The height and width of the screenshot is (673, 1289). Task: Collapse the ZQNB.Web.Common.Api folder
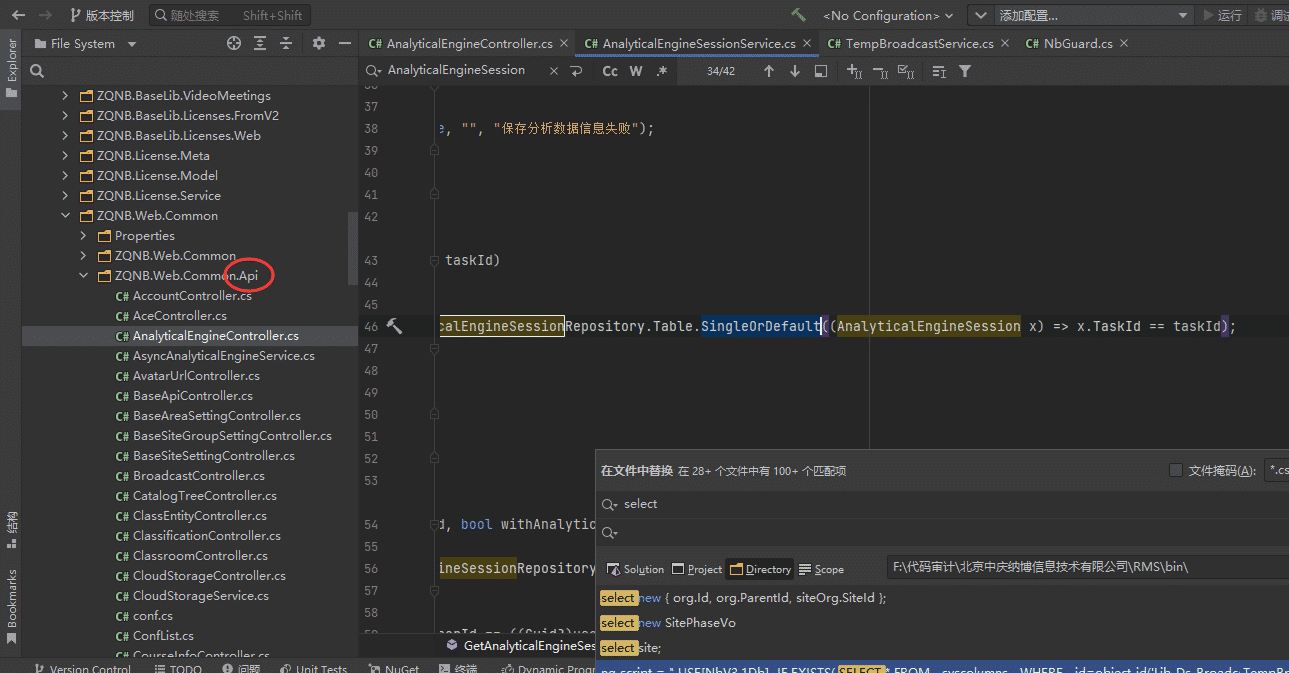84,276
